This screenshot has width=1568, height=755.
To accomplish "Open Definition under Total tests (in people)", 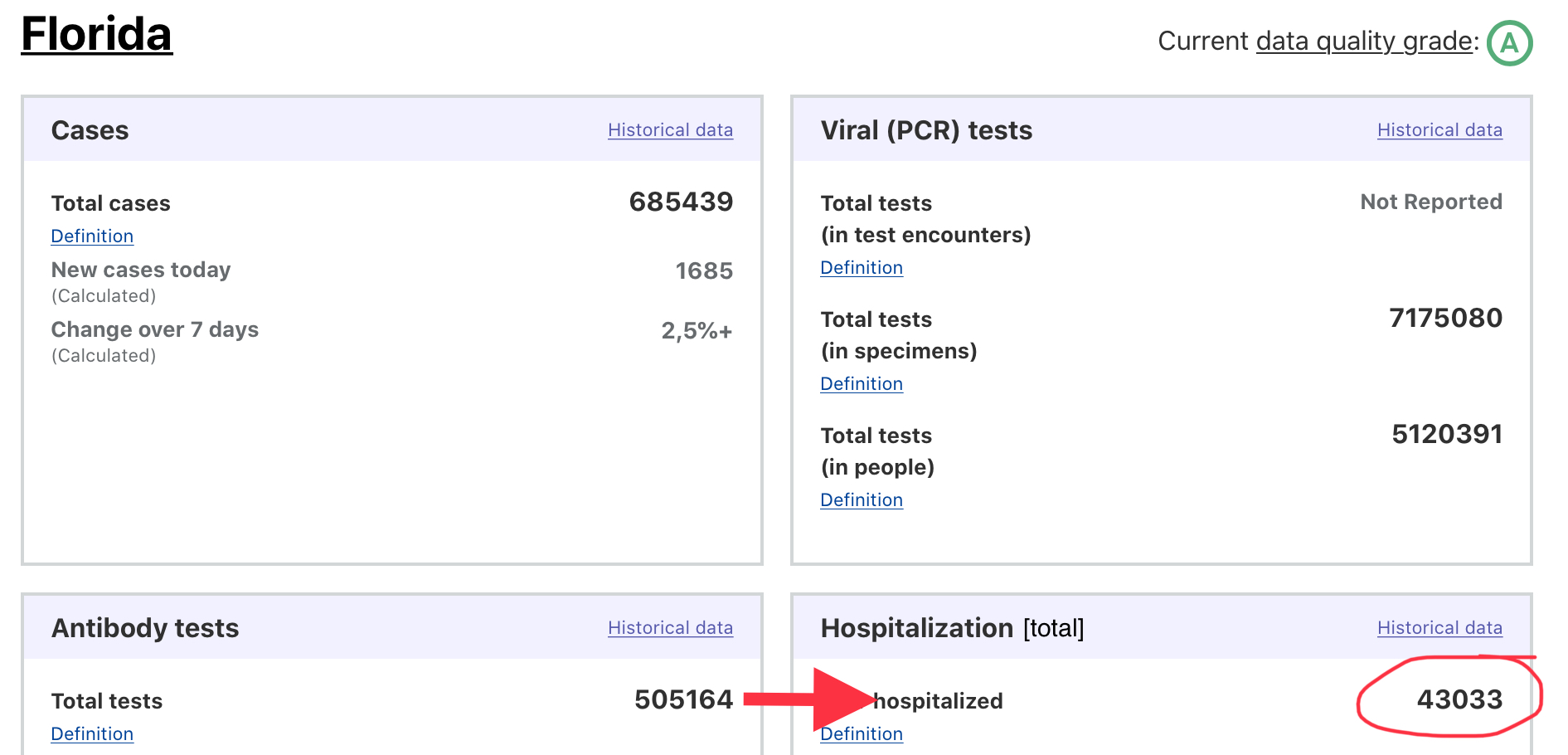I will tap(862, 500).
